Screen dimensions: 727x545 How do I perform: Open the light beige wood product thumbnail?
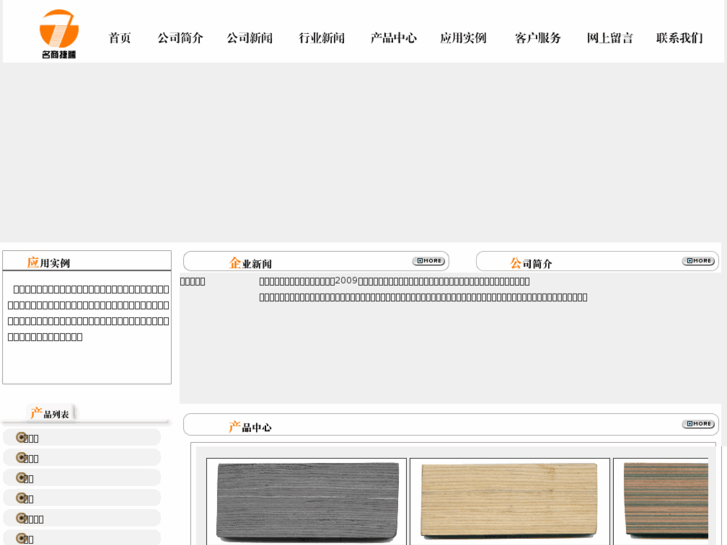click(510, 502)
